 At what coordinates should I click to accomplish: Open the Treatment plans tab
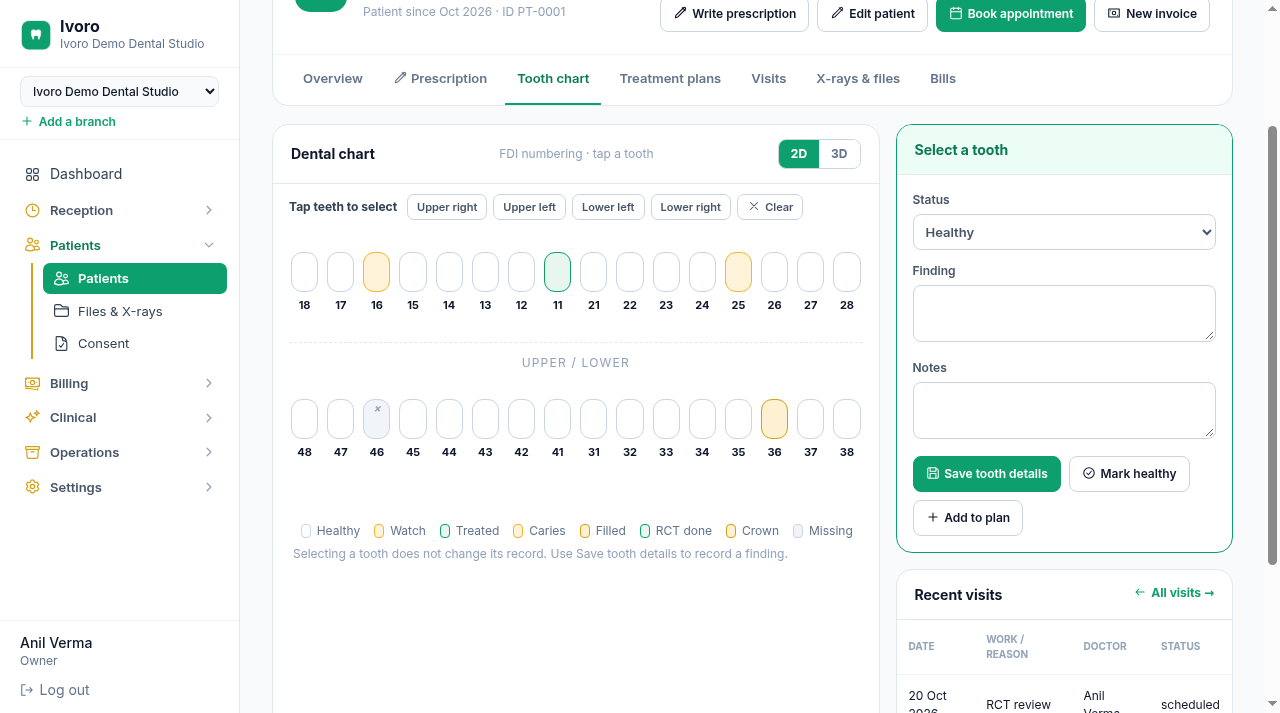point(670,78)
